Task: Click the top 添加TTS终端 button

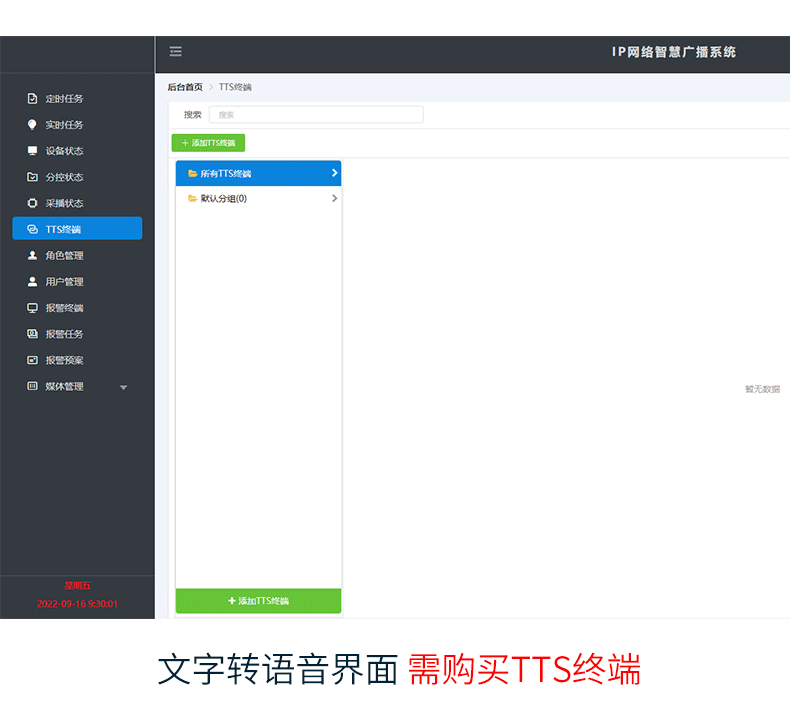Action: [208, 143]
